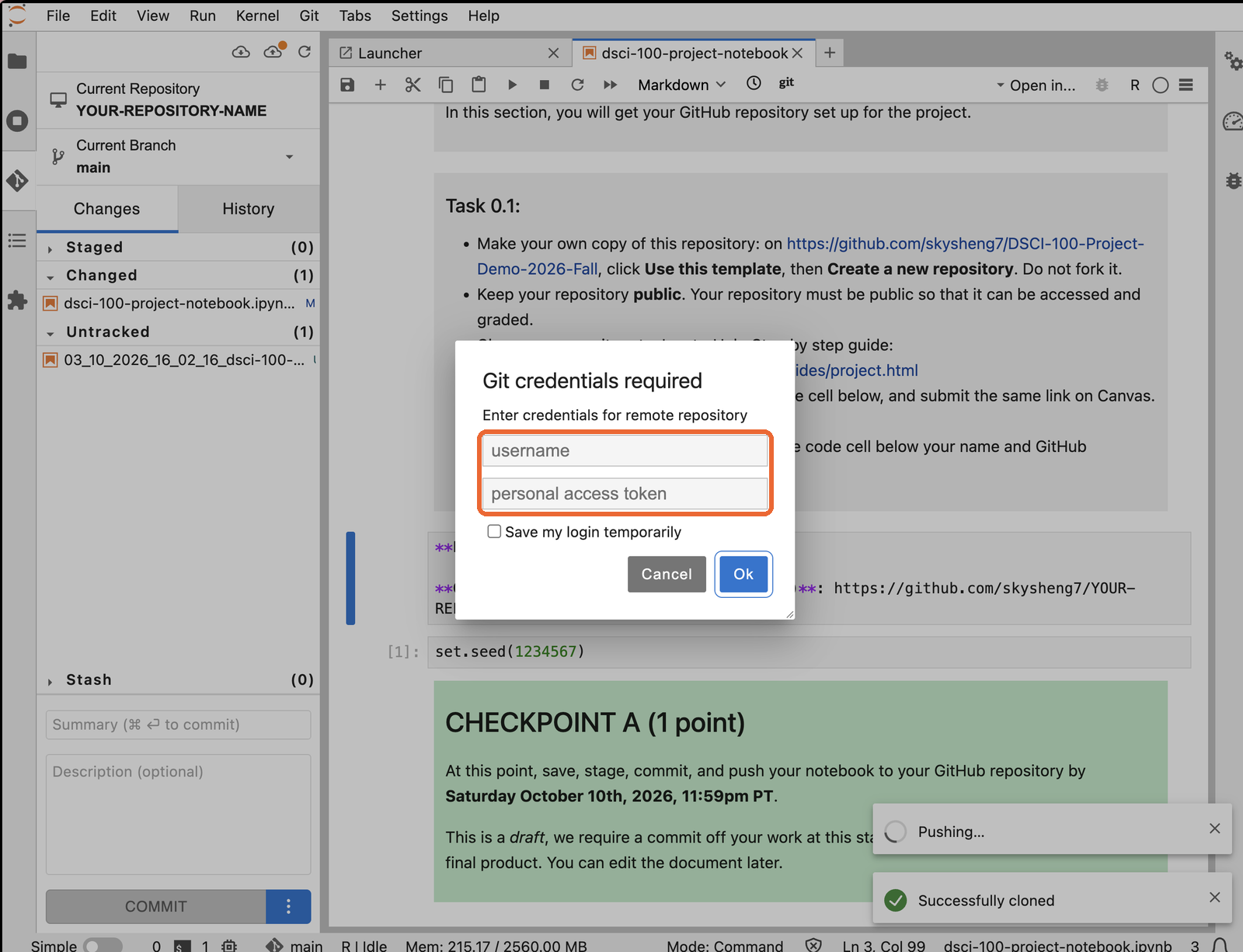Open the running terminals and kernels icon

coord(17,121)
